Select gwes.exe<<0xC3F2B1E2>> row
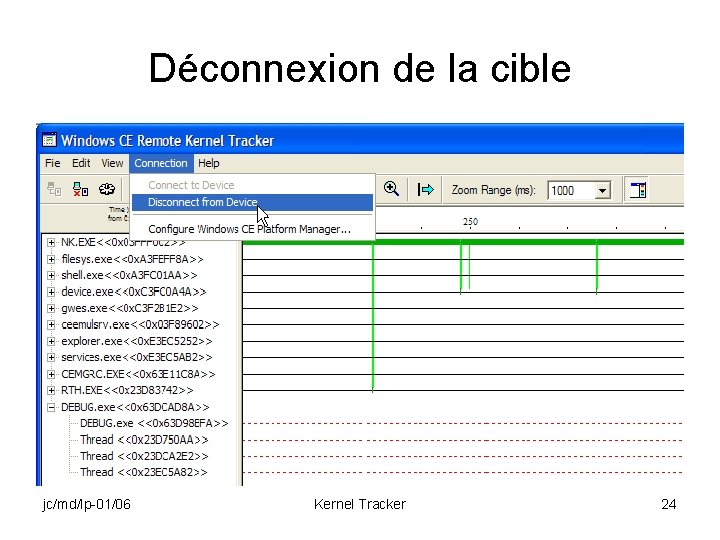Image resolution: width=720 pixels, height=540 pixels. (x=130, y=308)
